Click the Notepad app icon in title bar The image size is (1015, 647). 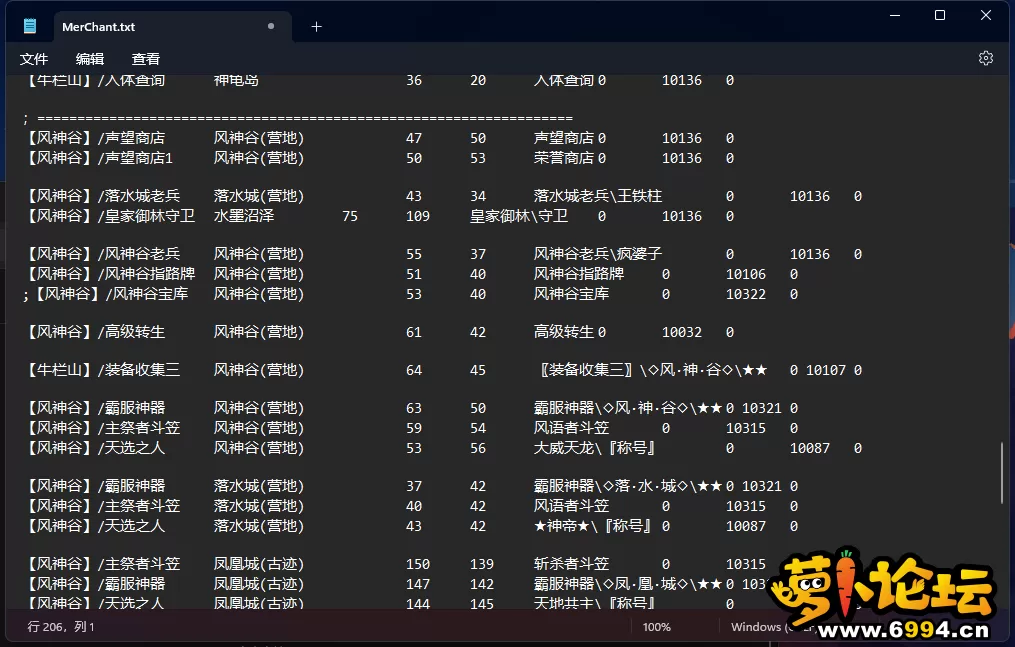click(x=30, y=27)
